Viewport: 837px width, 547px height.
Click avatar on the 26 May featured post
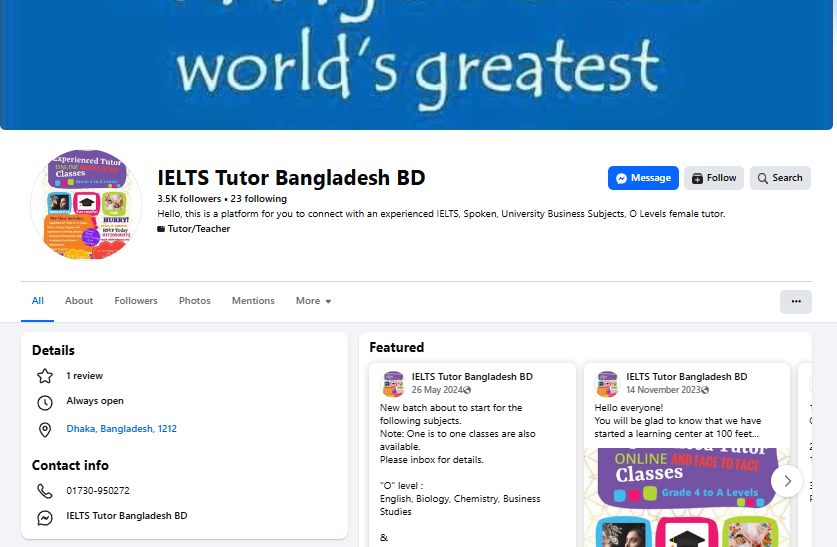(x=393, y=384)
